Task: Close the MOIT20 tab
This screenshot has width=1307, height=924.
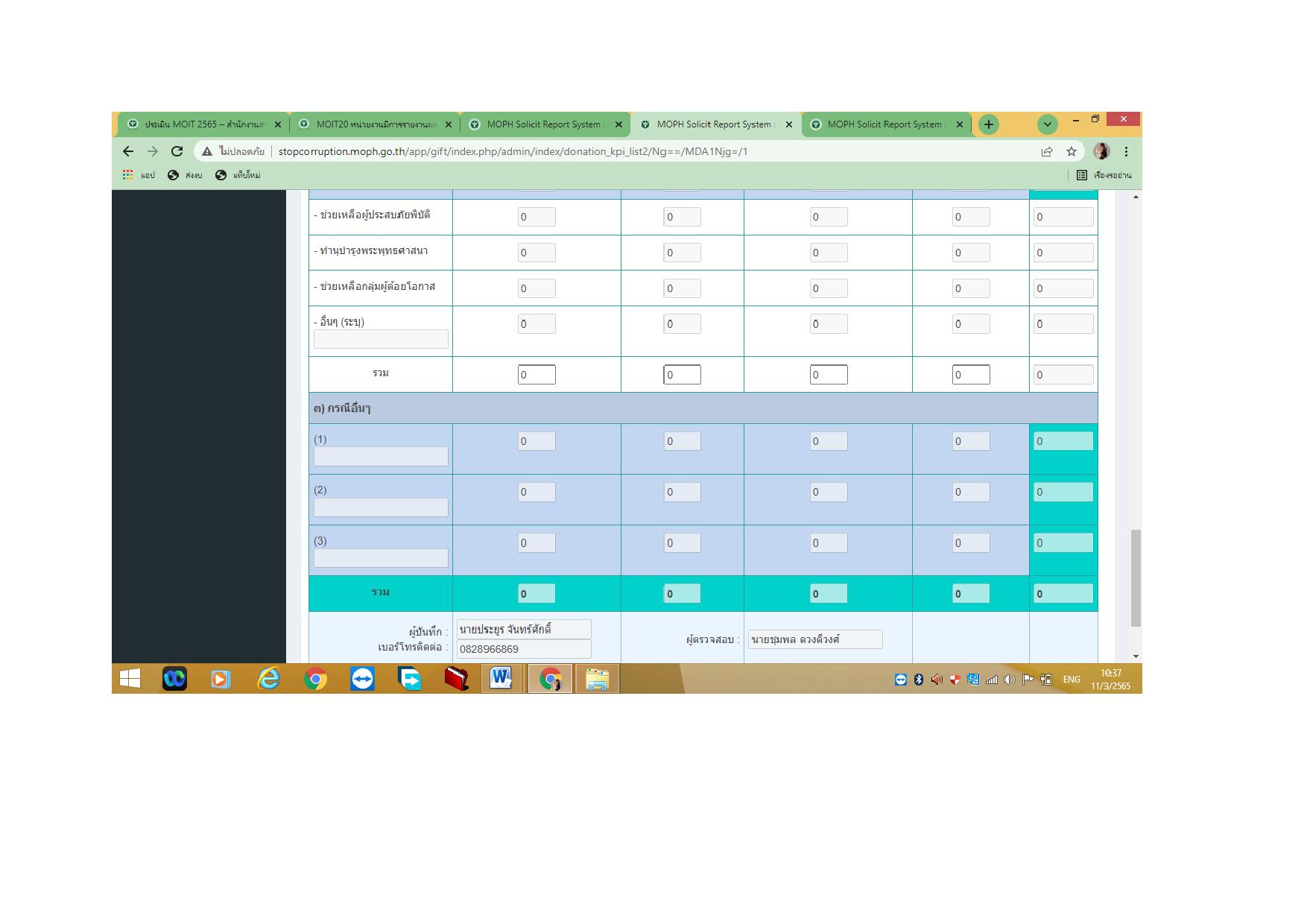Action: (x=449, y=124)
